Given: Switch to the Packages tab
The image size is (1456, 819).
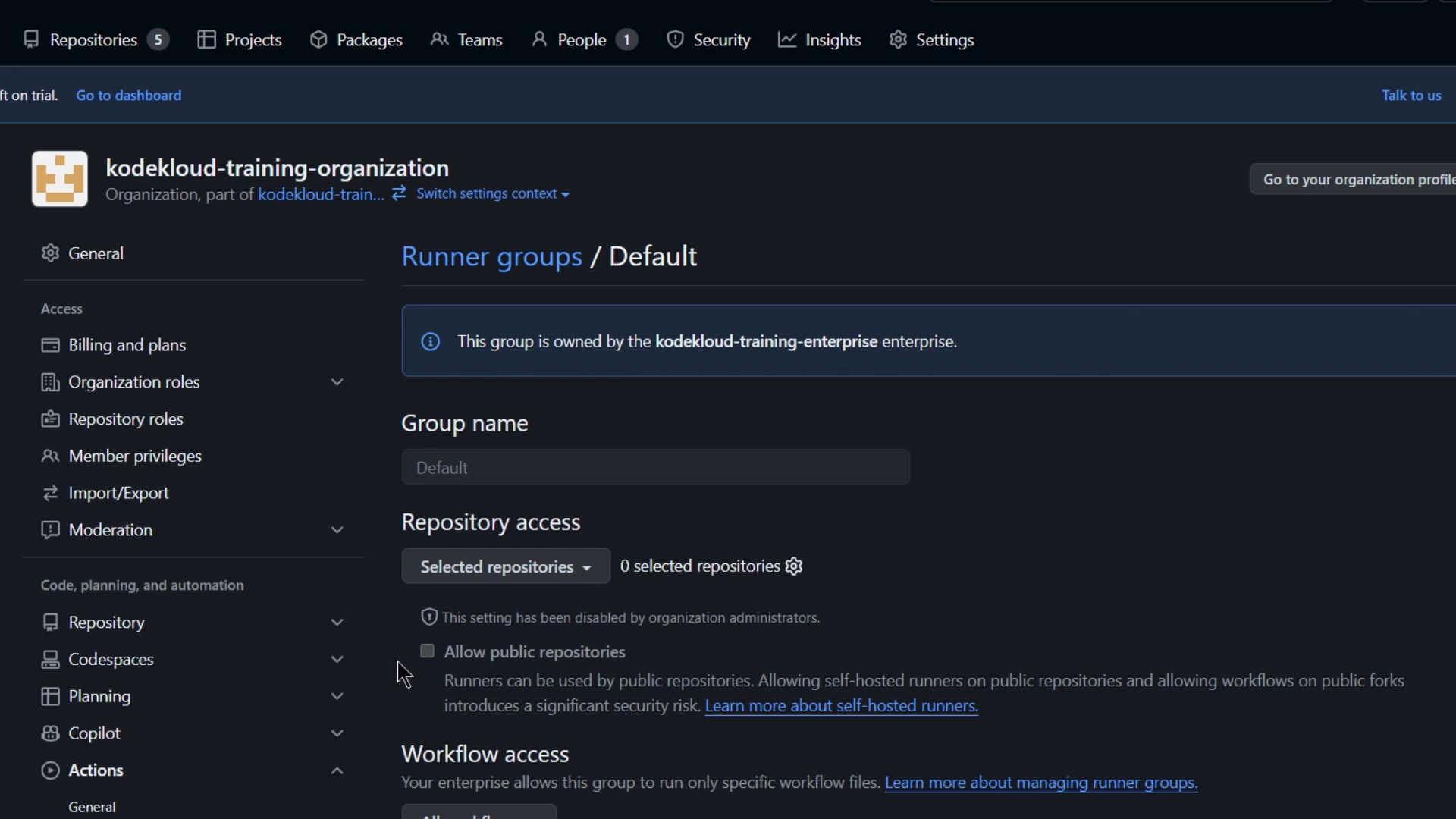Looking at the screenshot, I should click(356, 40).
